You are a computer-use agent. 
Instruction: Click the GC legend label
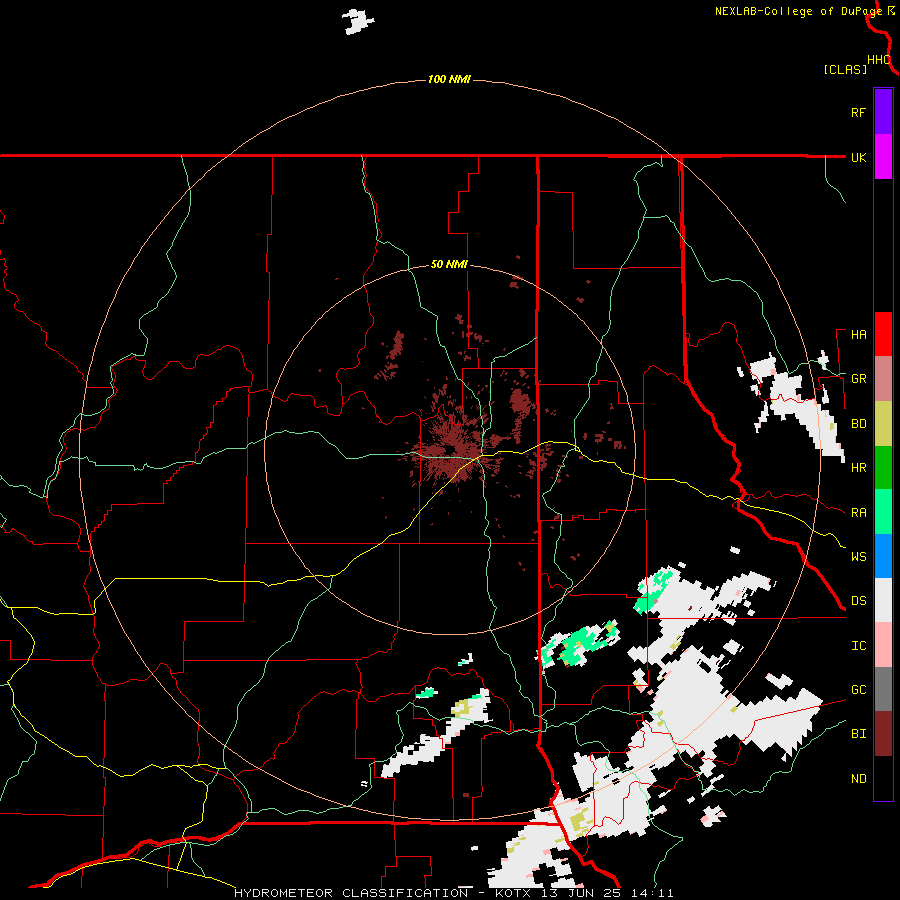click(858, 690)
